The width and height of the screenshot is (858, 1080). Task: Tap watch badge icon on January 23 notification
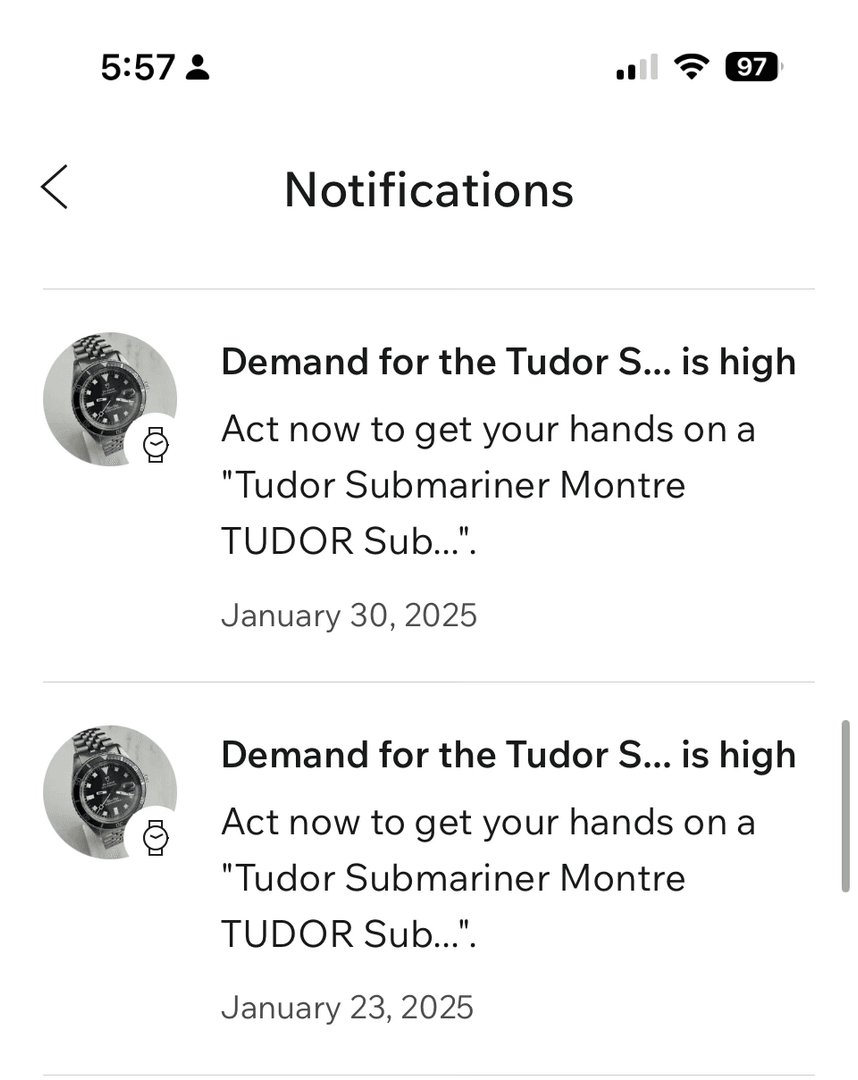(155, 836)
